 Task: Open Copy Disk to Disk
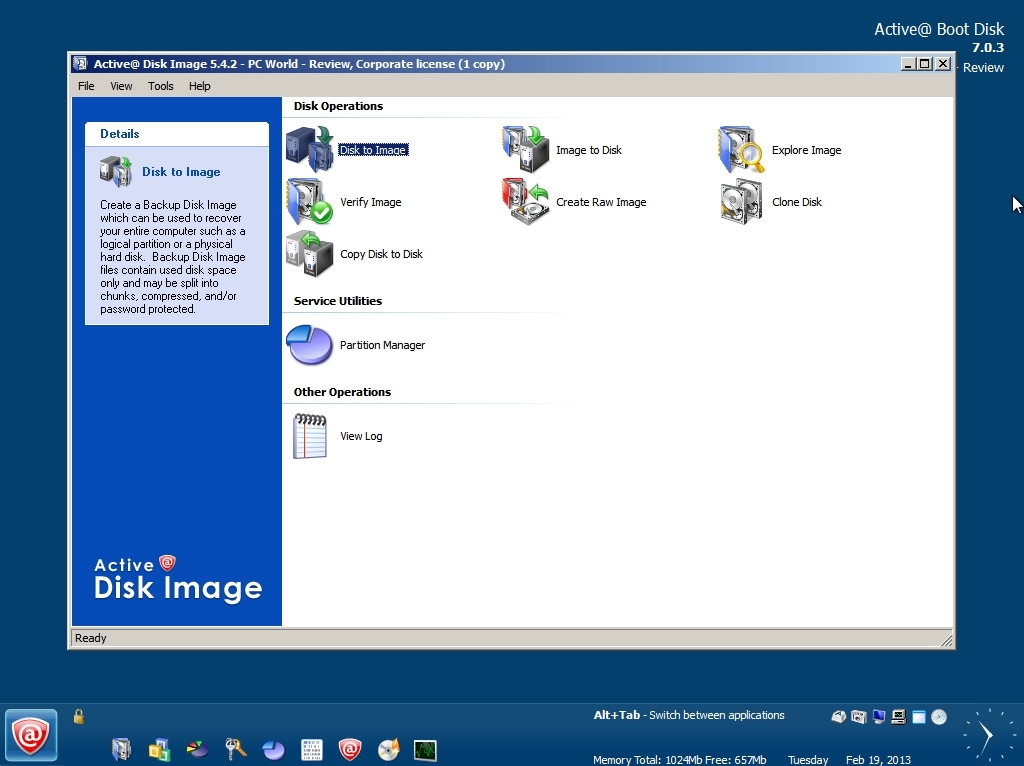pos(381,254)
